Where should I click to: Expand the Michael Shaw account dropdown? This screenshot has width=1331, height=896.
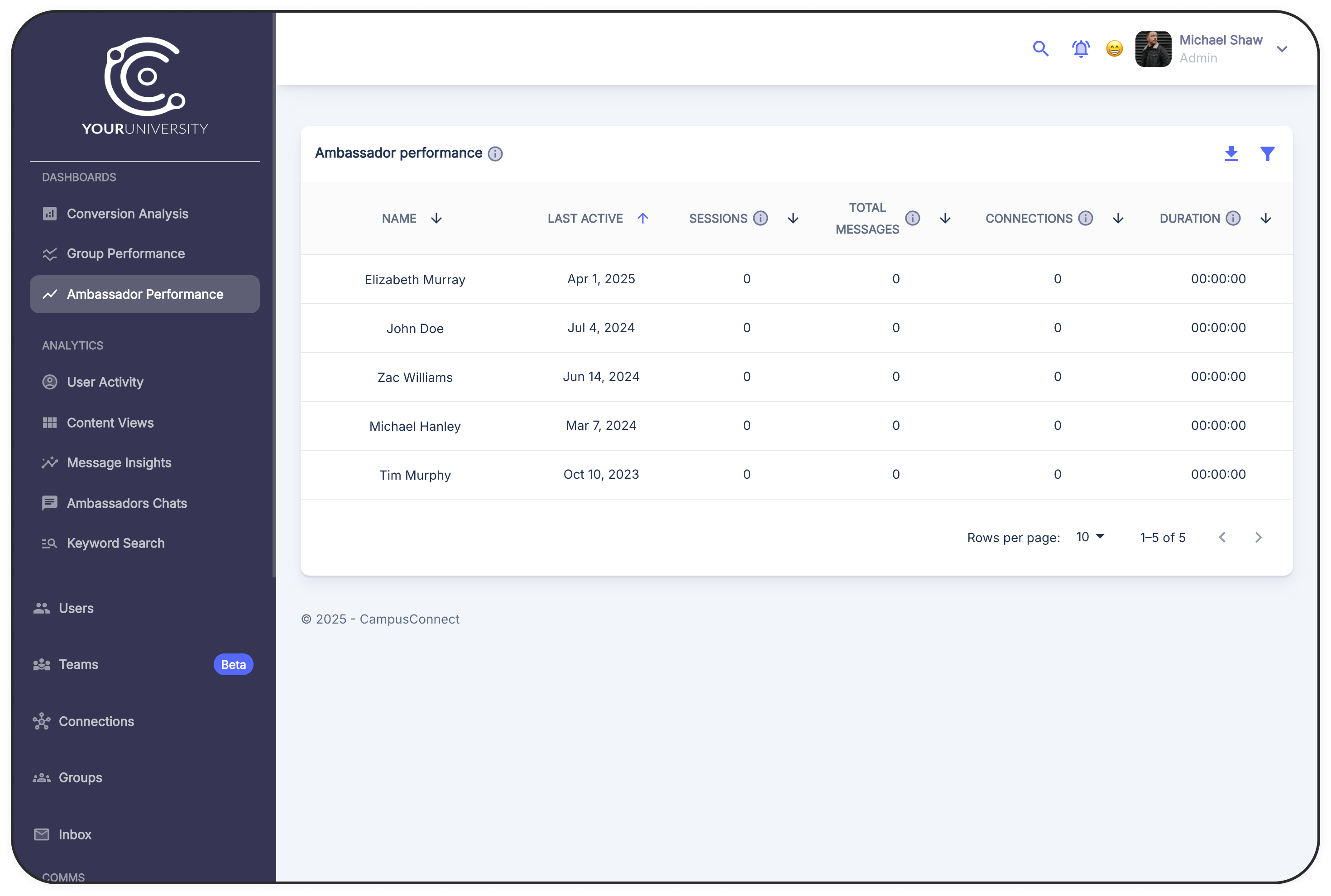(1282, 49)
